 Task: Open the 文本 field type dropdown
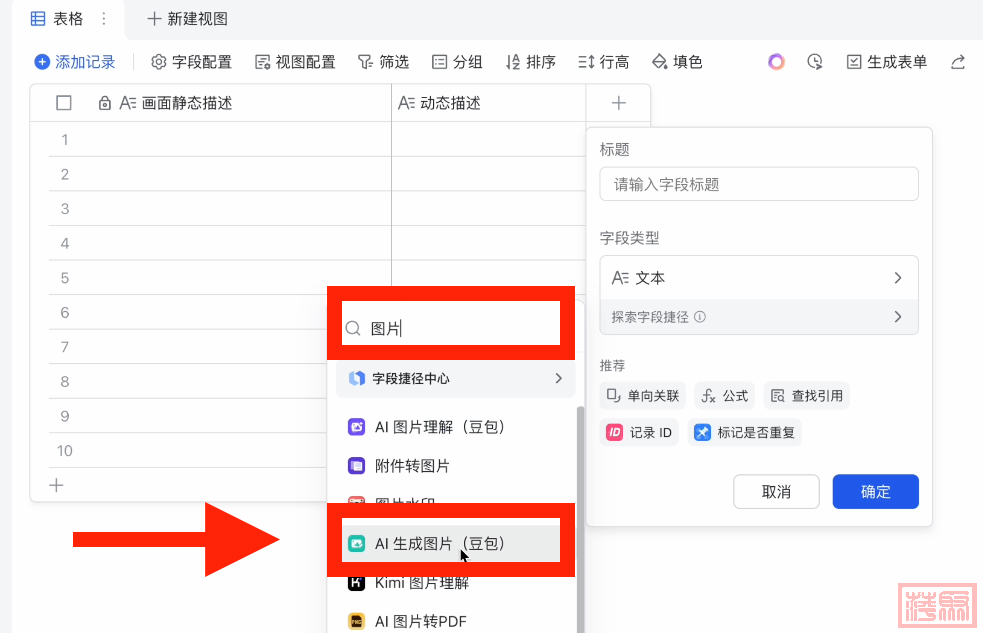(x=758, y=278)
